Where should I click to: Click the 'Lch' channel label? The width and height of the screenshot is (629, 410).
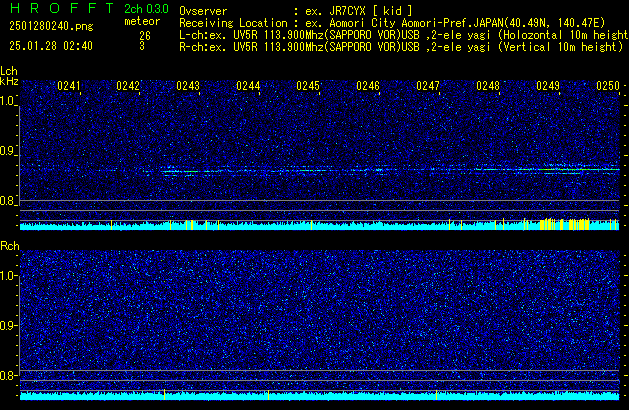point(9,71)
